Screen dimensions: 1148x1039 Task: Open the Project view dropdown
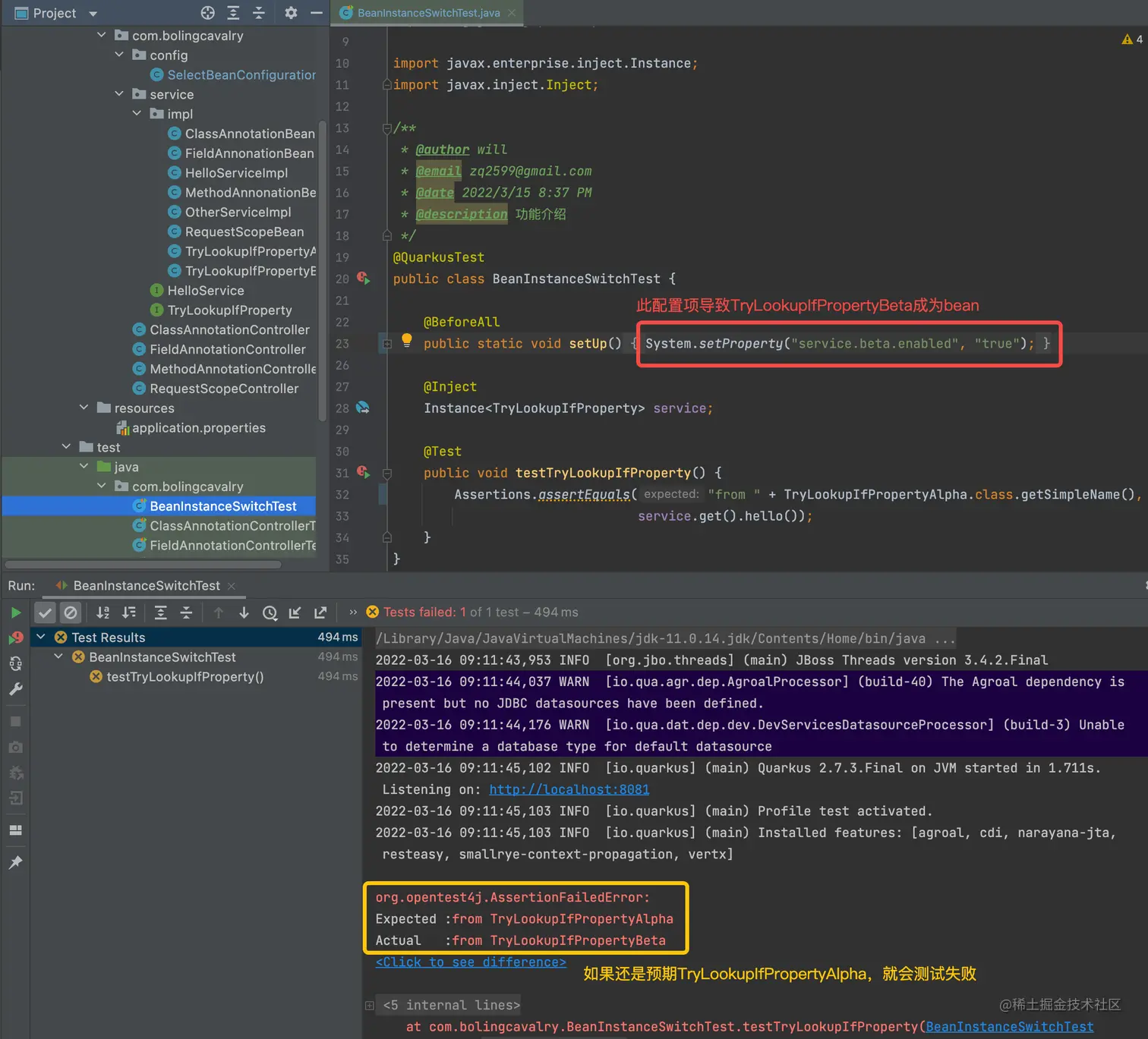93,14
